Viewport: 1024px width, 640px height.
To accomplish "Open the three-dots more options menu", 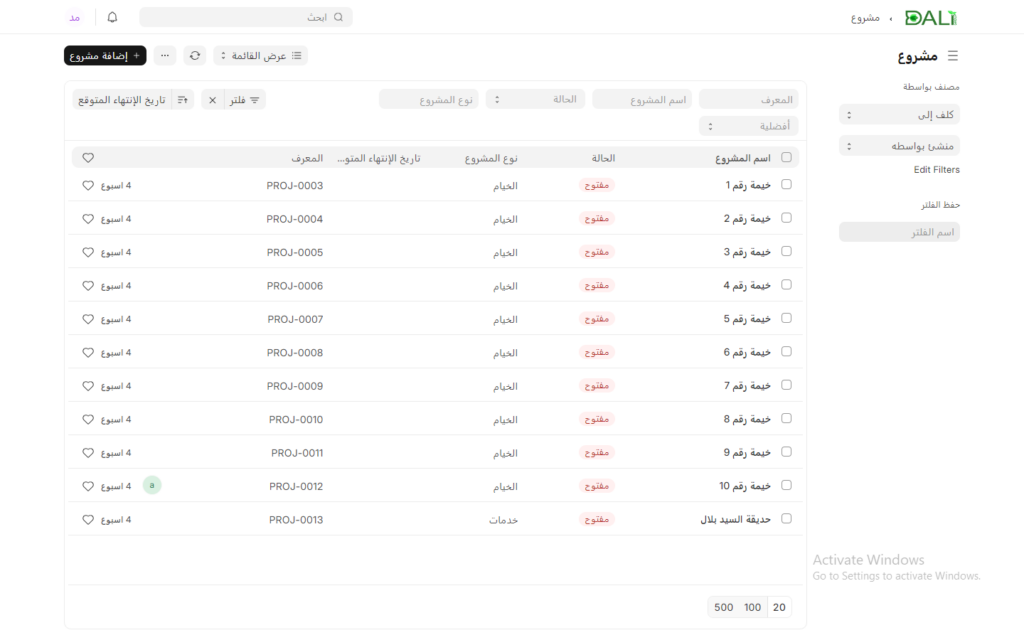I will pyautogui.click(x=165, y=56).
